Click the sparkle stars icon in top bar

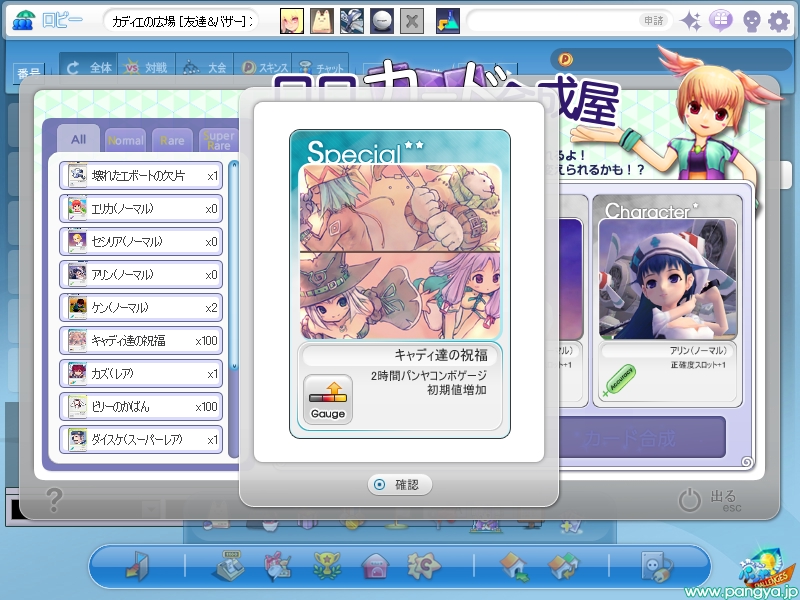coord(691,21)
